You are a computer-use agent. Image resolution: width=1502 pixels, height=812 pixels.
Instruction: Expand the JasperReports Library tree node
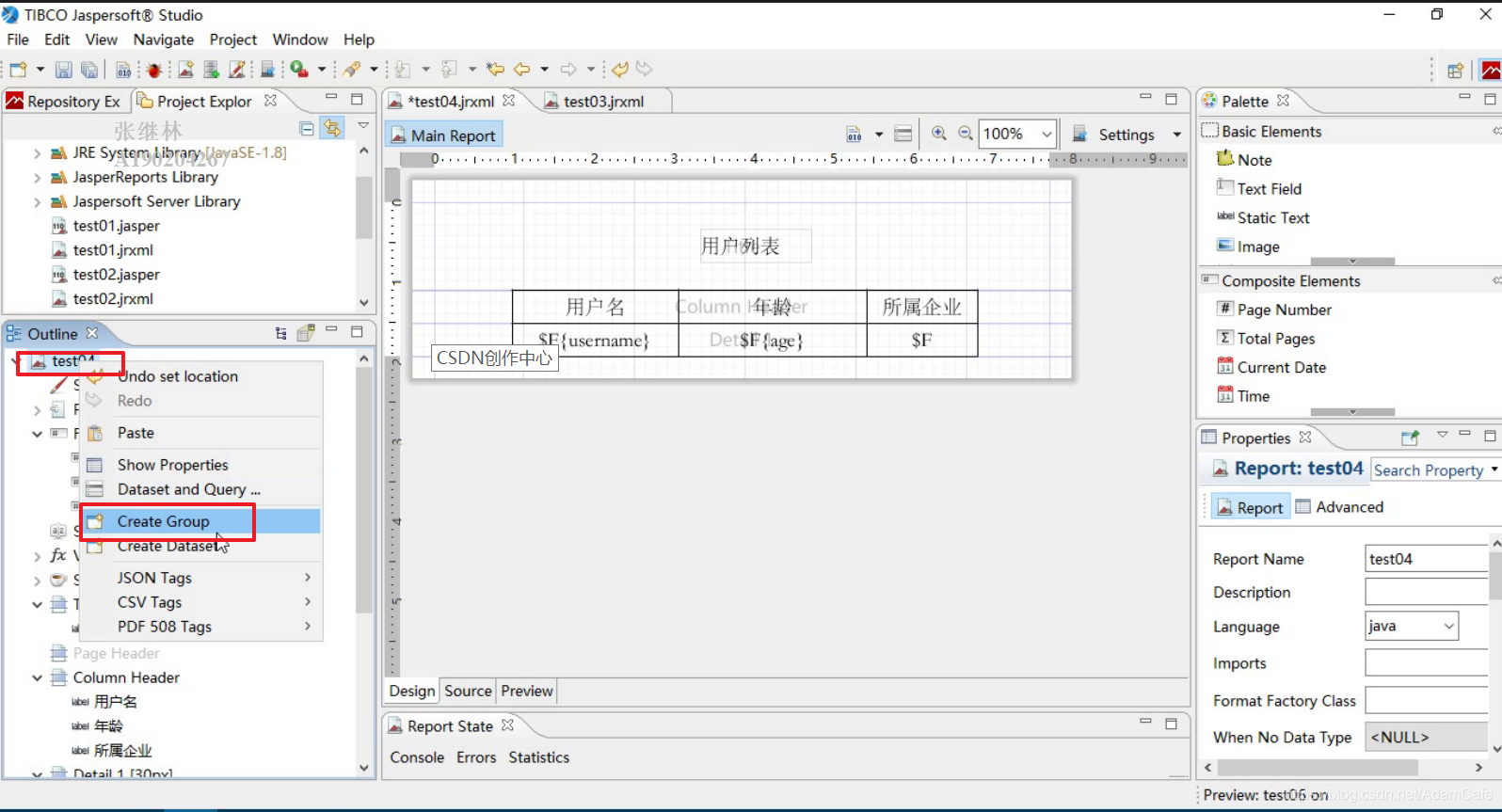click(37, 177)
